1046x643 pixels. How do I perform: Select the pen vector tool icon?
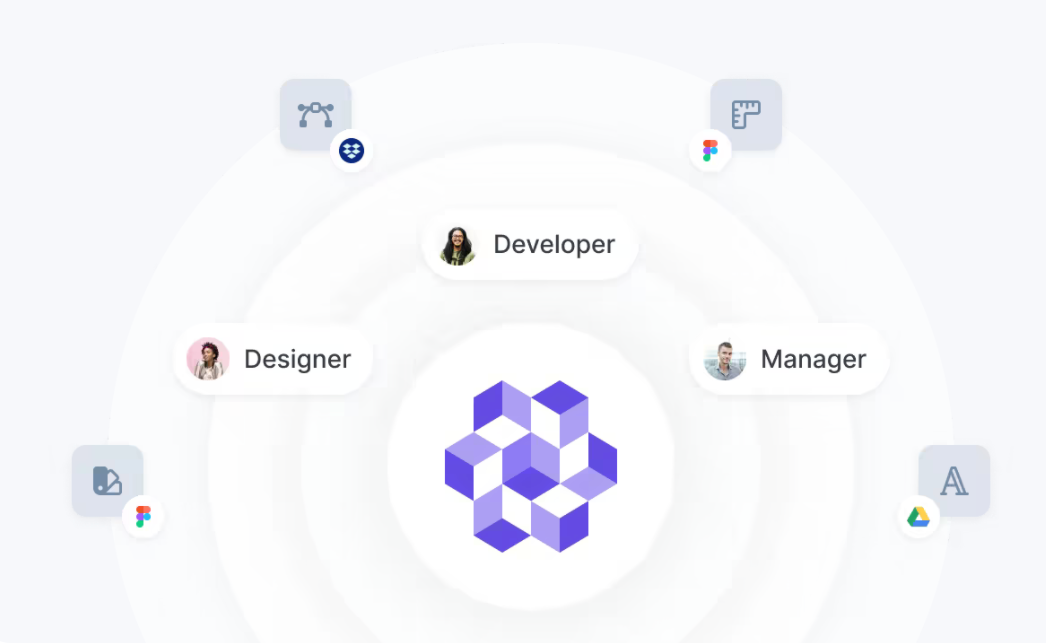[315, 112]
